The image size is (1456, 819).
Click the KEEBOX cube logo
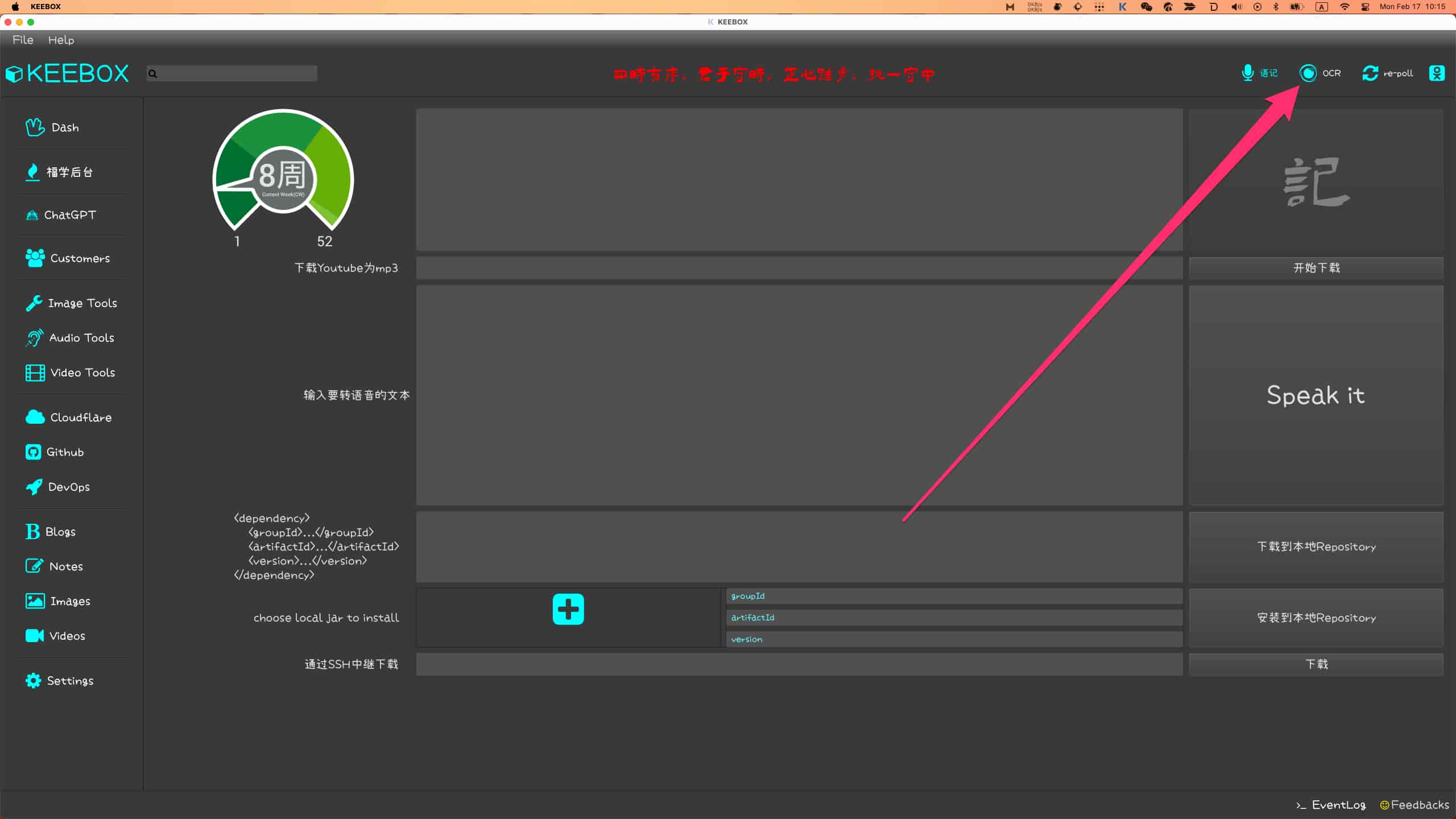pyautogui.click(x=14, y=73)
